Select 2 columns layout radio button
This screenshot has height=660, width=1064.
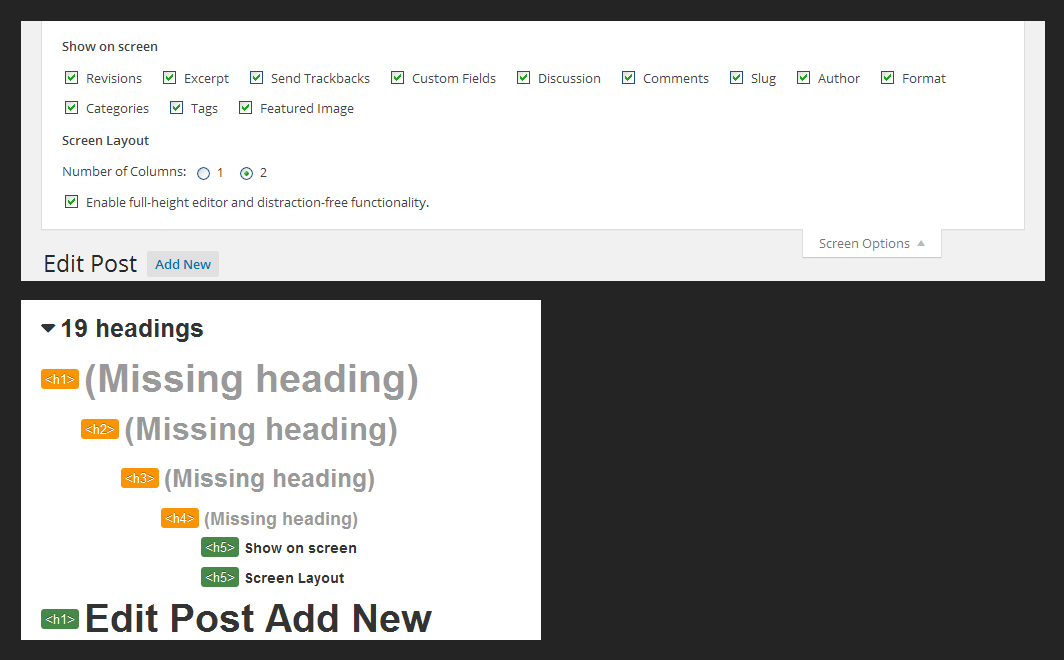246,173
